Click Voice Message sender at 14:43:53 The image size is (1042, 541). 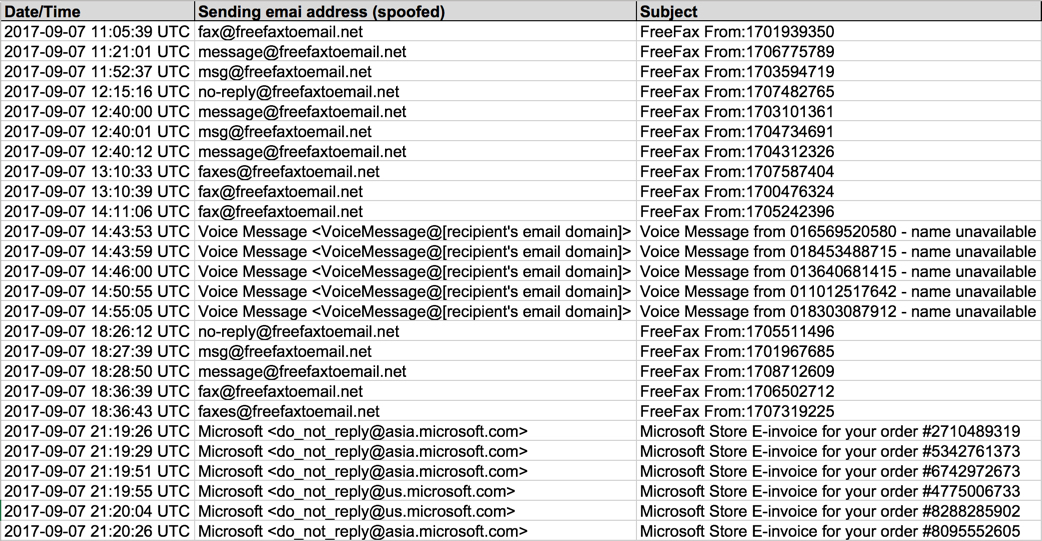pyautogui.click(x=415, y=231)
